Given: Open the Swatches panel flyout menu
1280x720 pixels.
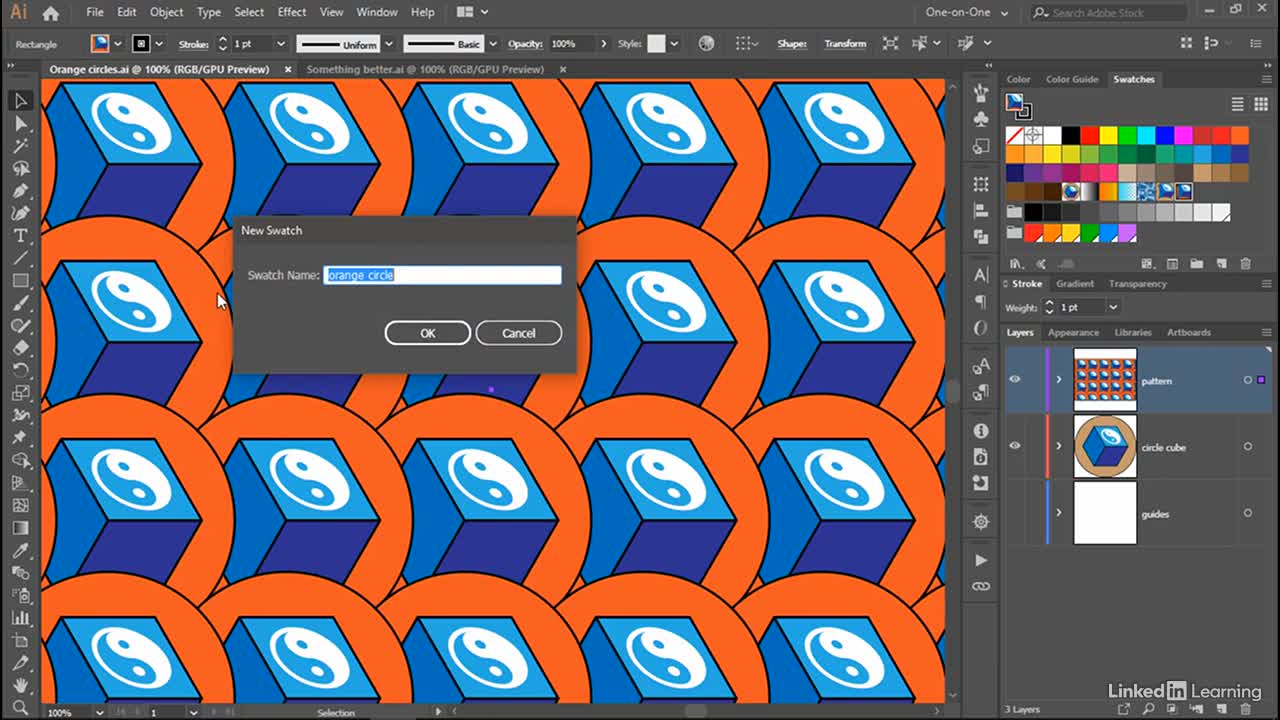Looking at the screenshot, I should [x=1267, y=79].
